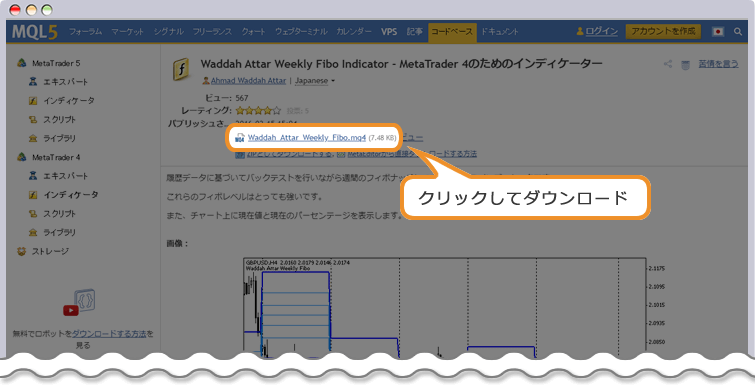Open the シグナル menu item
The height and width of the screenshot is (385, 755).
click(169, 32)
